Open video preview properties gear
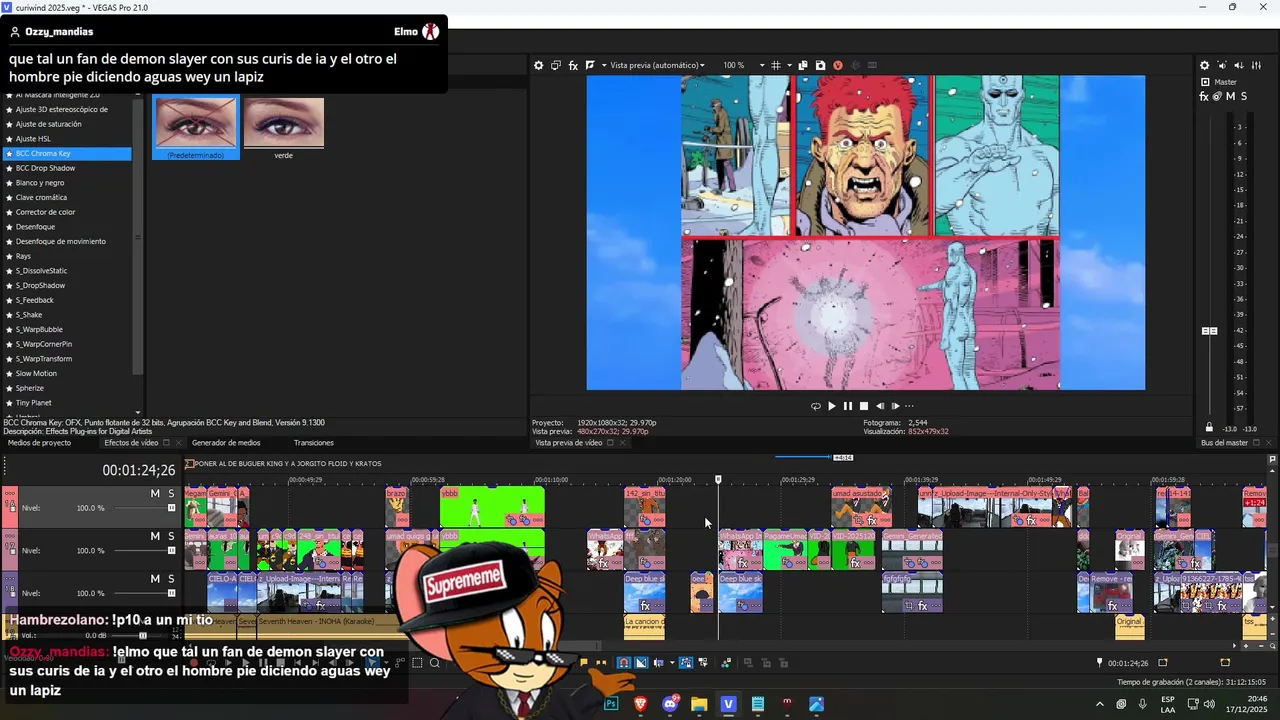1280x720 pixels. (x=538, y=65)
